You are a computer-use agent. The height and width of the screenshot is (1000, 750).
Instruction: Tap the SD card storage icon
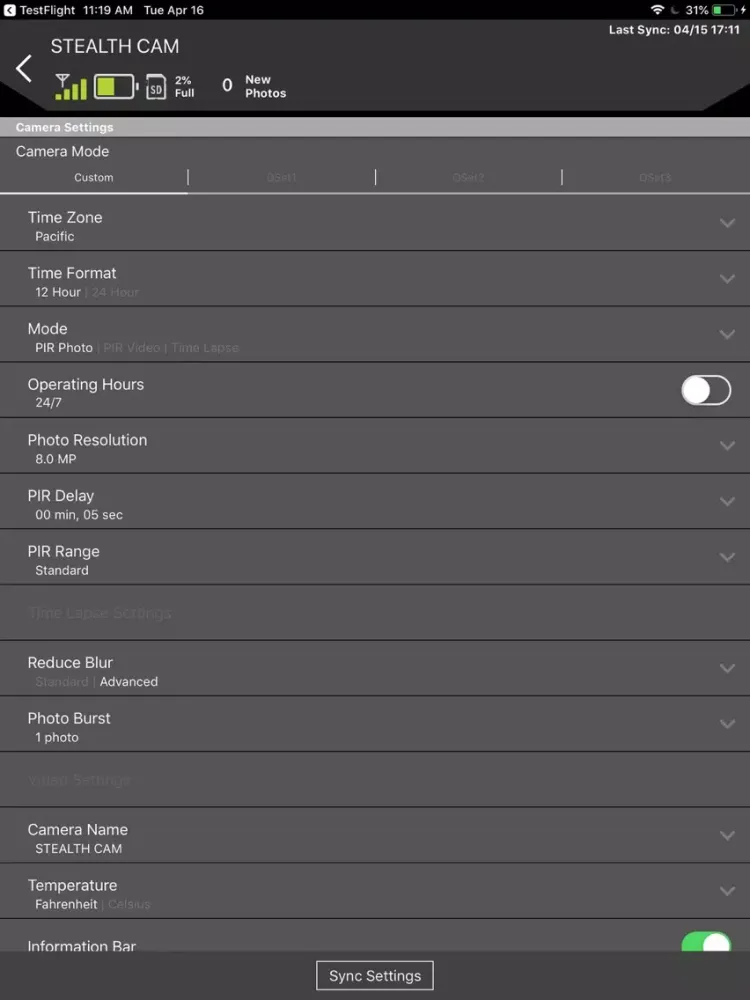[156, 87]
